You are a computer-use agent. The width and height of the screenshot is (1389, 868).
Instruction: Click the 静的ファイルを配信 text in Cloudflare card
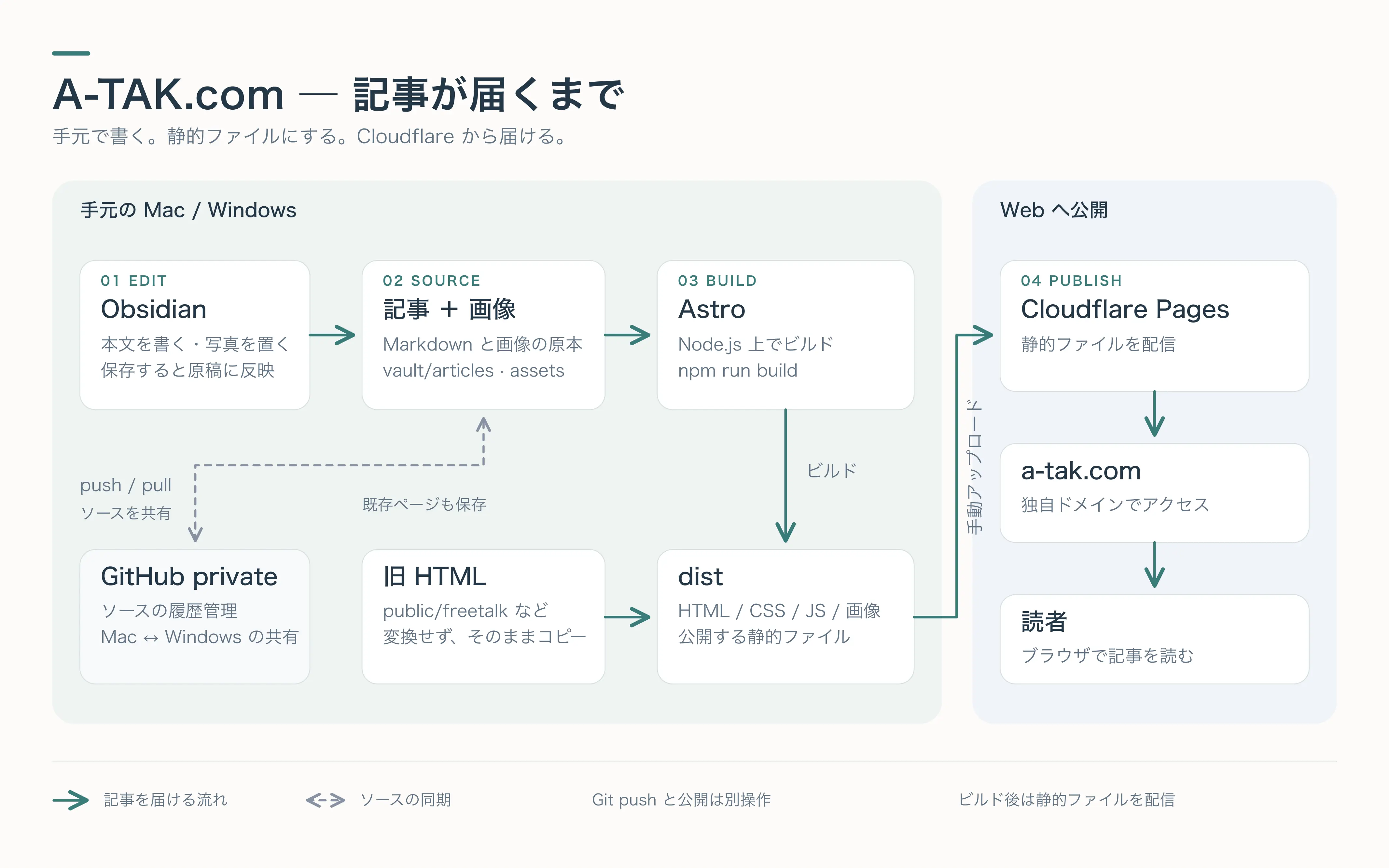click(x=1098, y=344)
